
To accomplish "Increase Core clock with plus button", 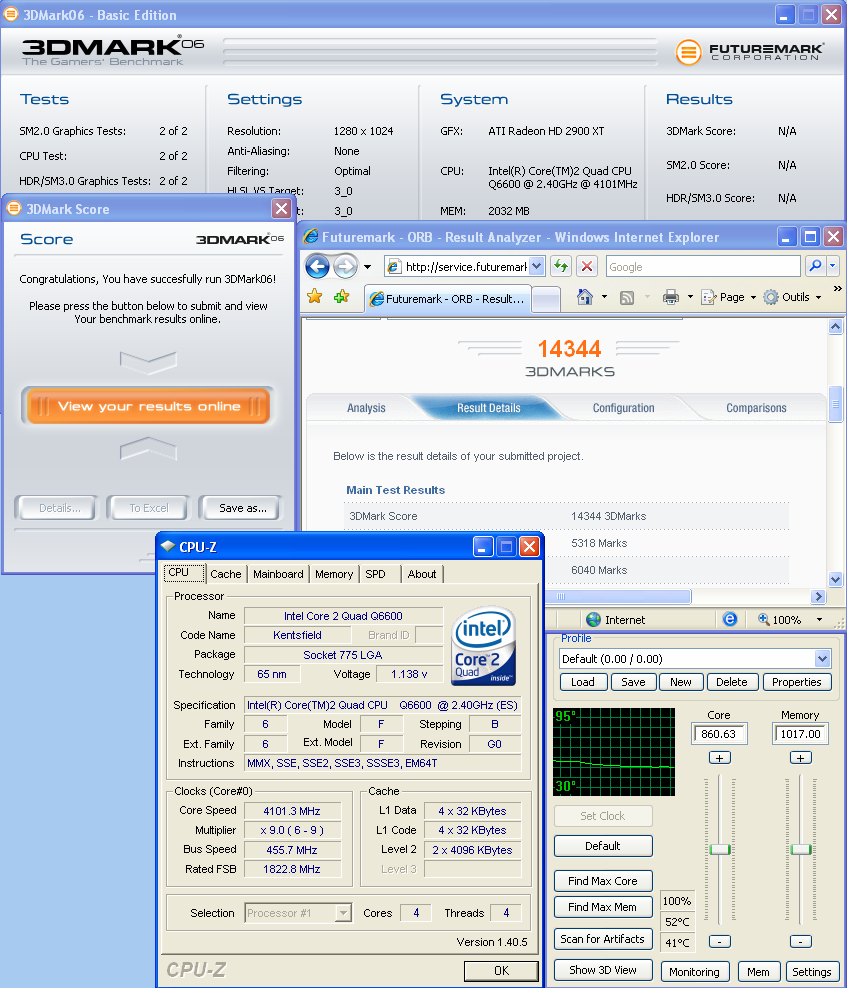I will (719, 758).
